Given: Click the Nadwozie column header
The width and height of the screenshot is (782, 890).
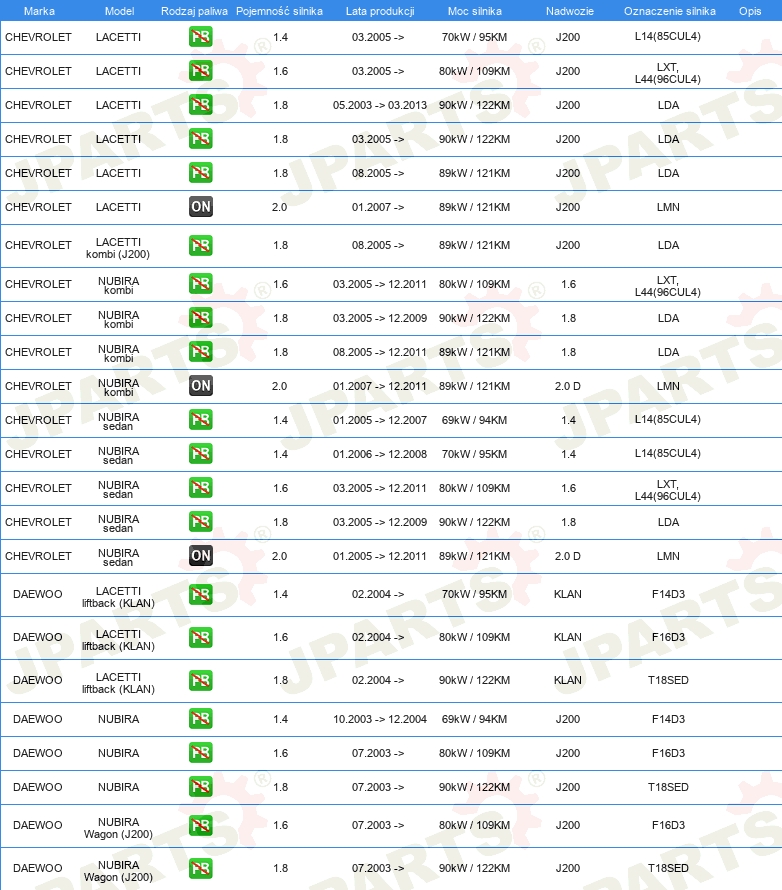Looking at the screenshot, I should (570, 11).
